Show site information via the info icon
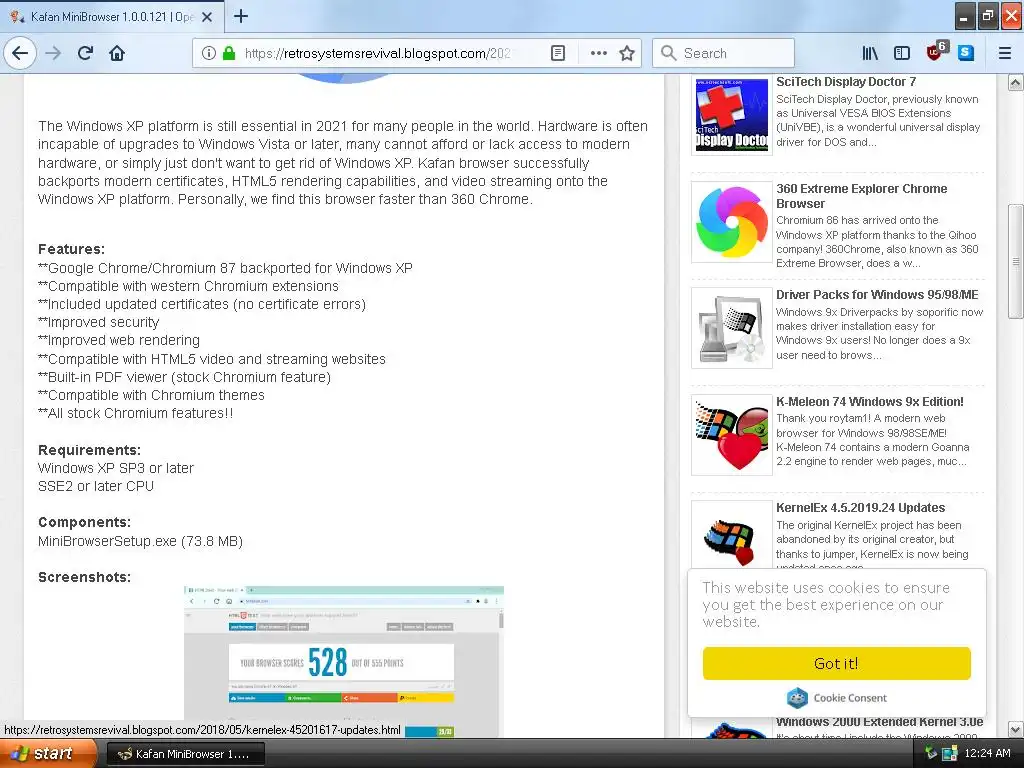 208,53
